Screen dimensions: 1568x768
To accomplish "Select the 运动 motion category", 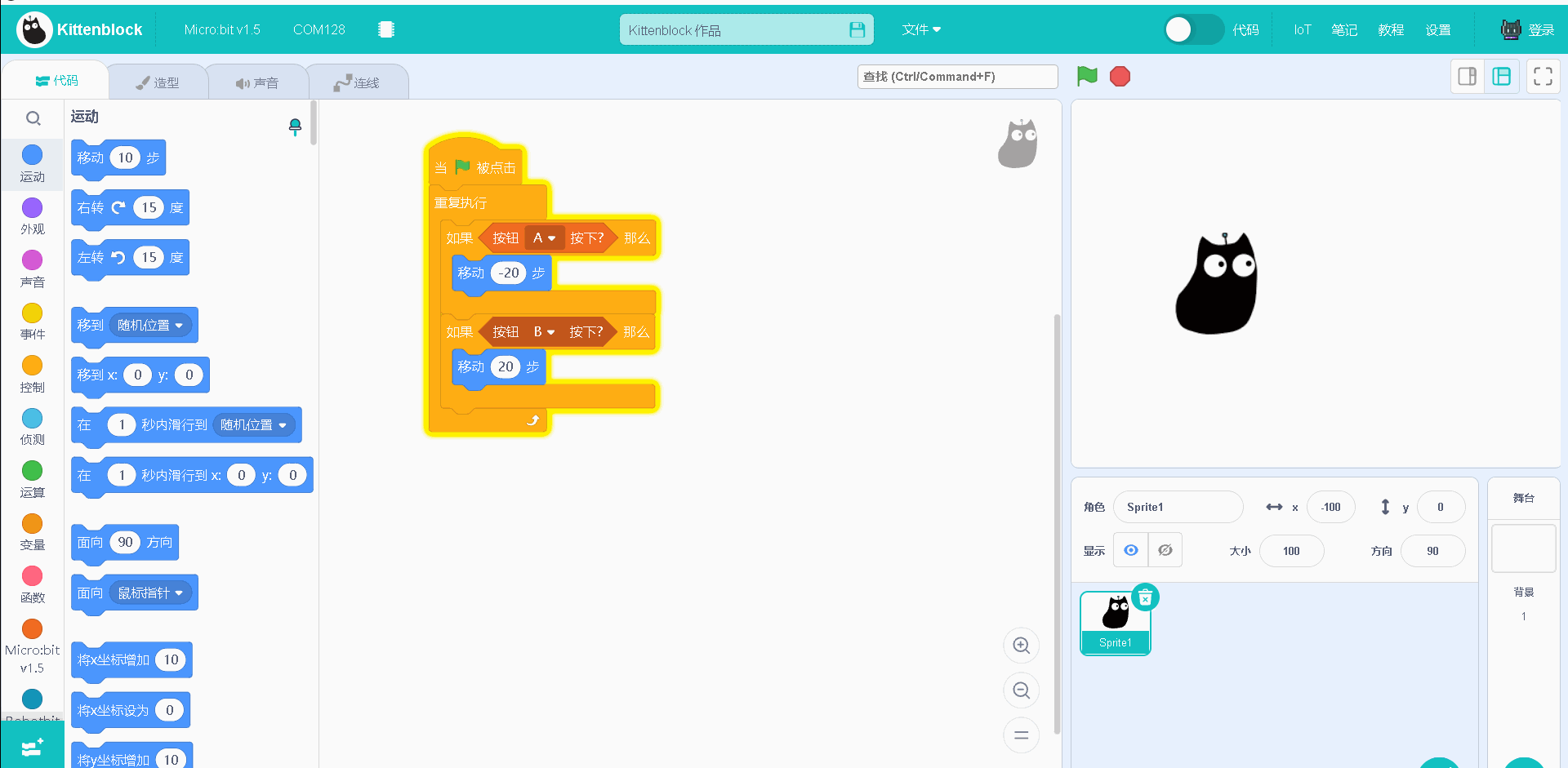I will 32,164.
